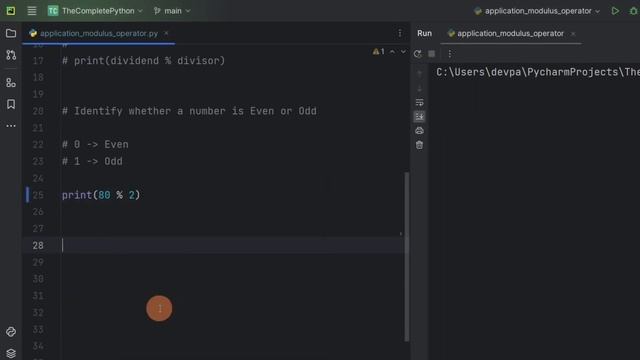Go to next highlighted problem

[403, 52]
